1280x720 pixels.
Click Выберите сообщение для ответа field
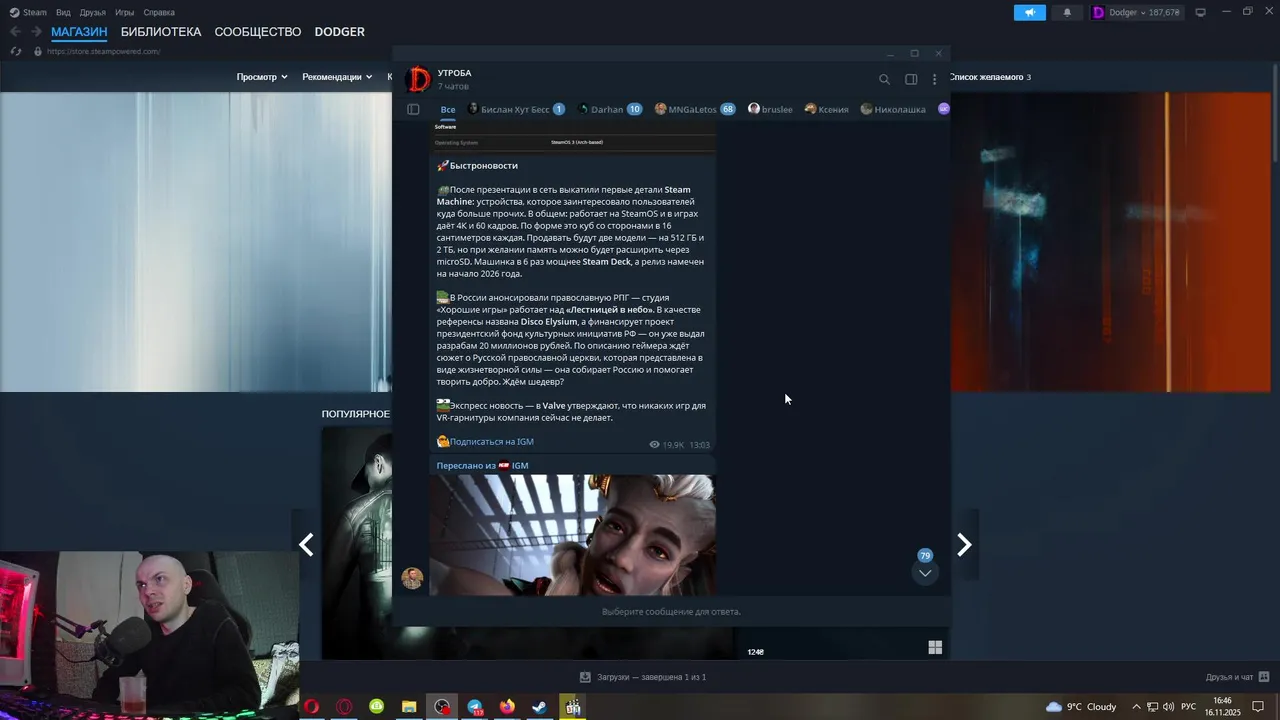(x=671, y=611)
